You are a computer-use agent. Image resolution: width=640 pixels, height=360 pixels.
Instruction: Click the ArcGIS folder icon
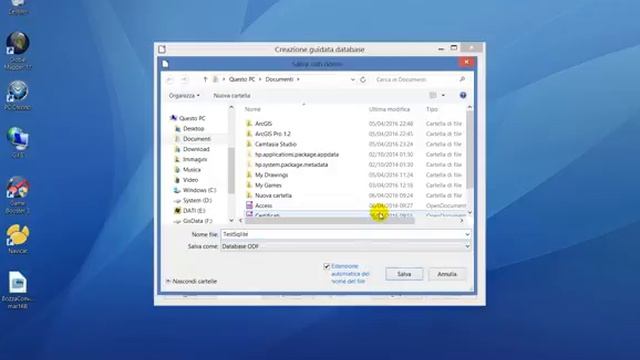click(x=249, y=123)
